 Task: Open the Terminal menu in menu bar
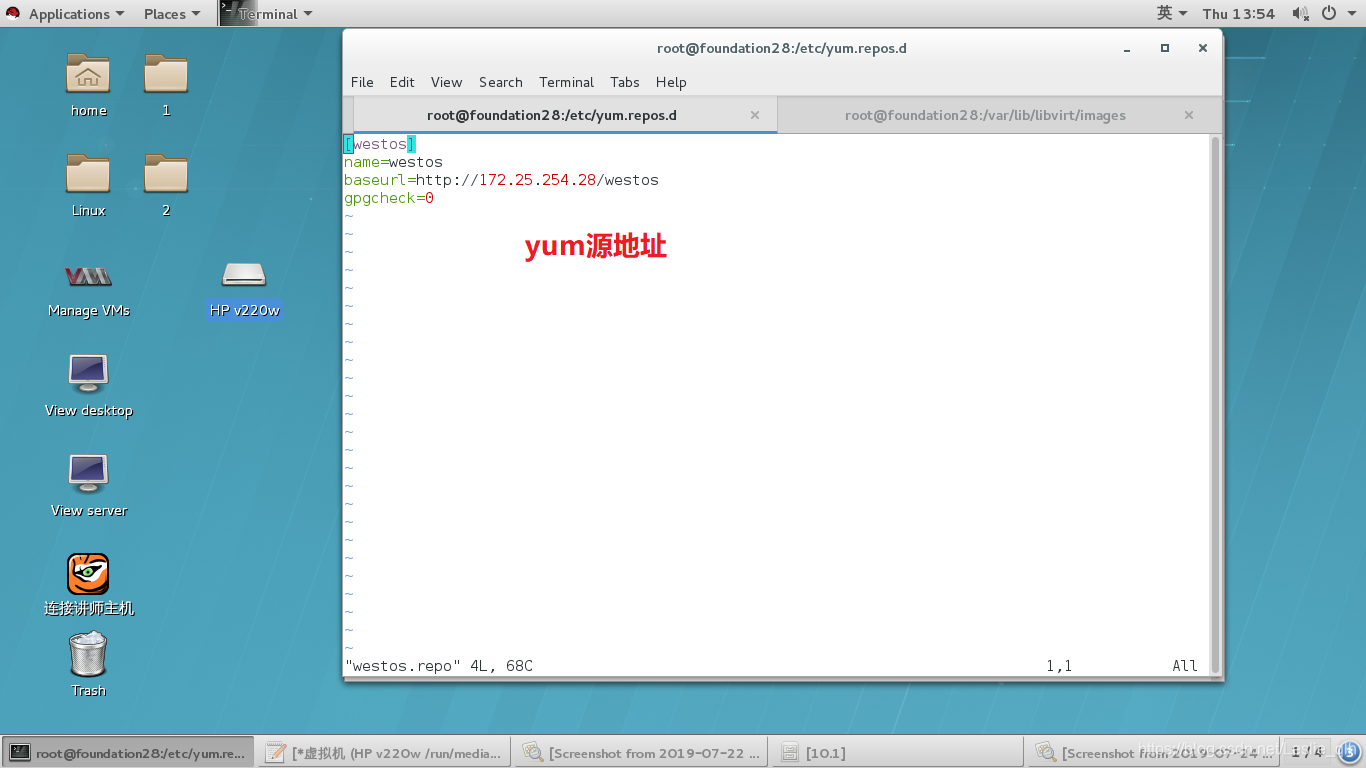[566, 82]
